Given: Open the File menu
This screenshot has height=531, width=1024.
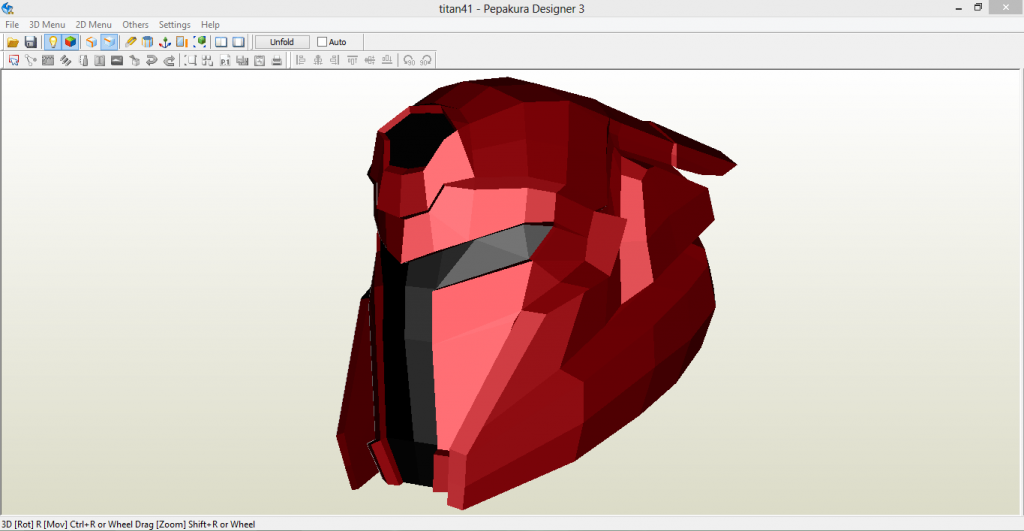Looking at the screenshot, I should click(12, 24).
